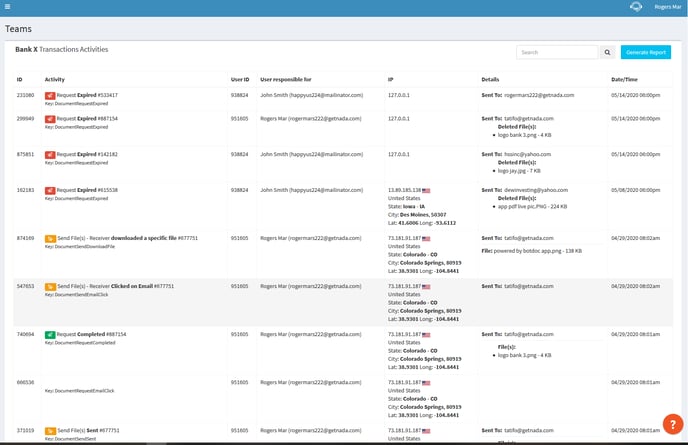Click the Teams page heading
Image resolution: width=688 pixels, height=445 pixels.
tap(19, 29)
